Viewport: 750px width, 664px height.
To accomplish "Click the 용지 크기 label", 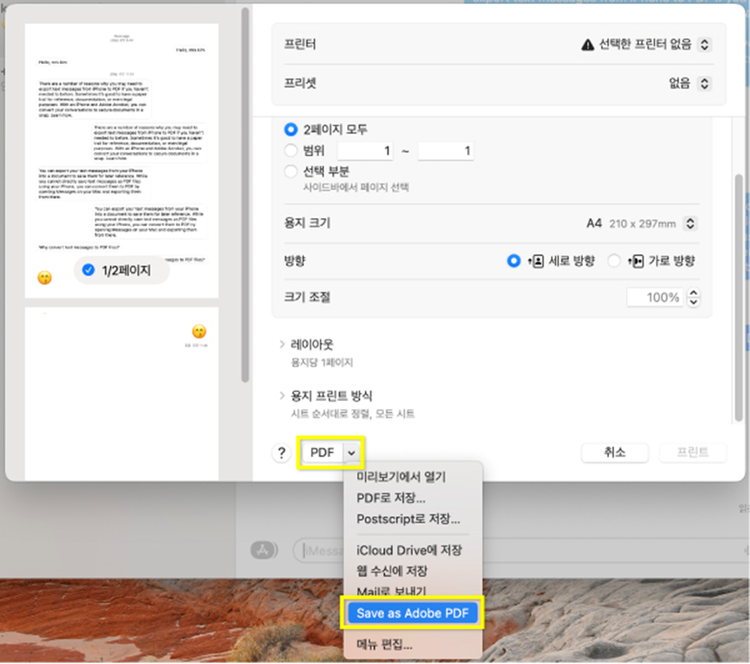I will click(307, 223).
